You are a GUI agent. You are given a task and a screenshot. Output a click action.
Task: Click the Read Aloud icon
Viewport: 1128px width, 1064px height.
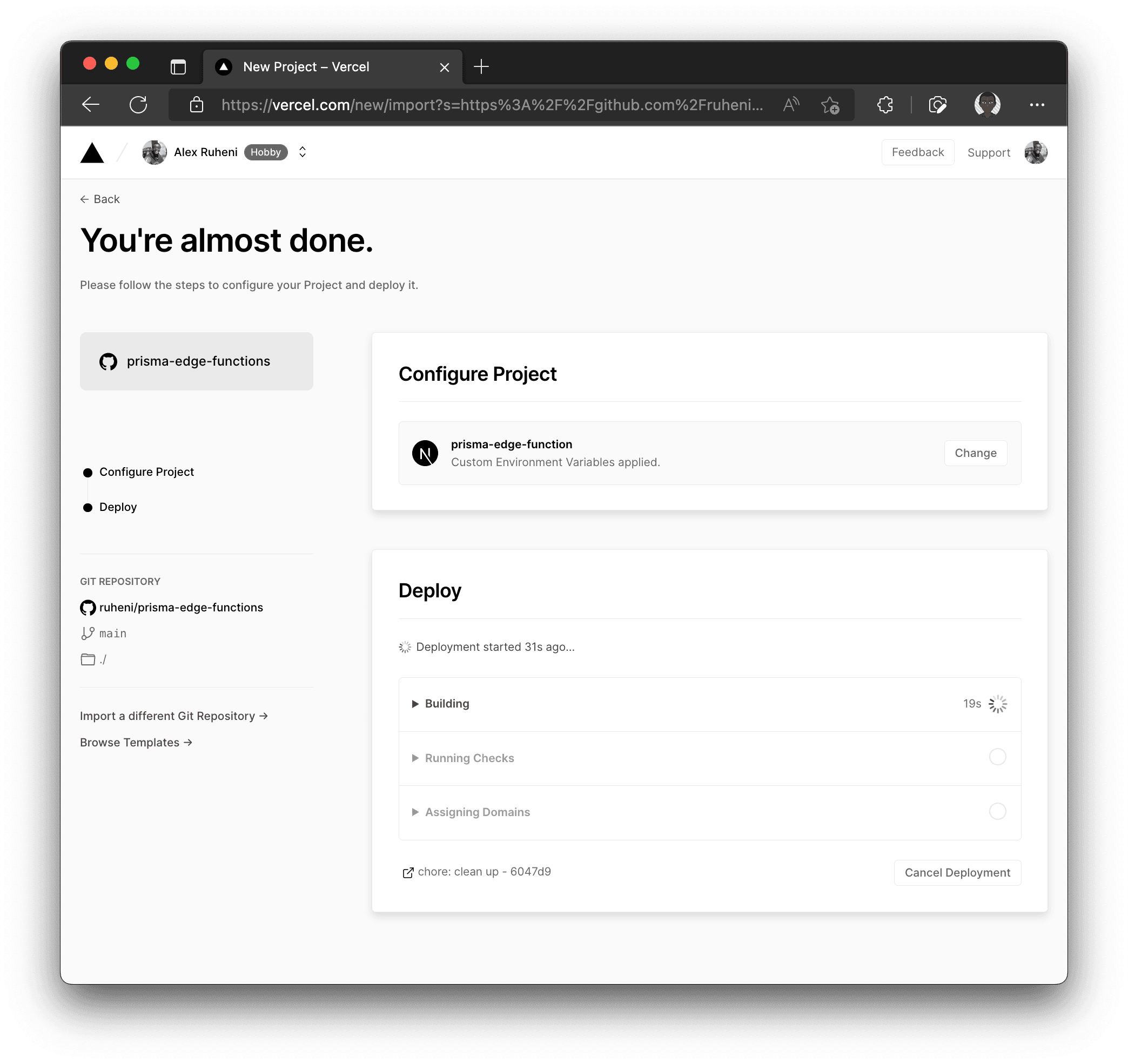pos(791,105)
